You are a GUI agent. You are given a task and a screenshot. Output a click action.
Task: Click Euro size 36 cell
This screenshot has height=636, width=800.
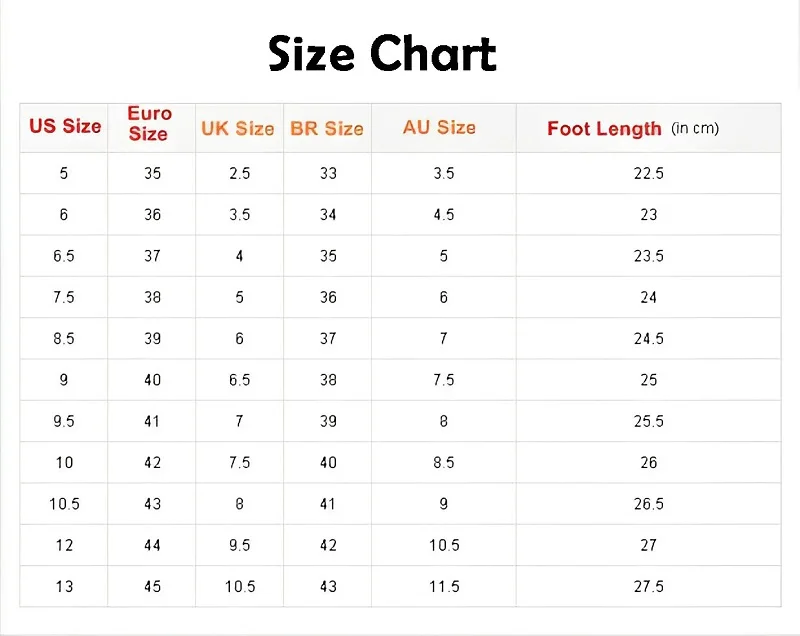(x=152, y=215)
